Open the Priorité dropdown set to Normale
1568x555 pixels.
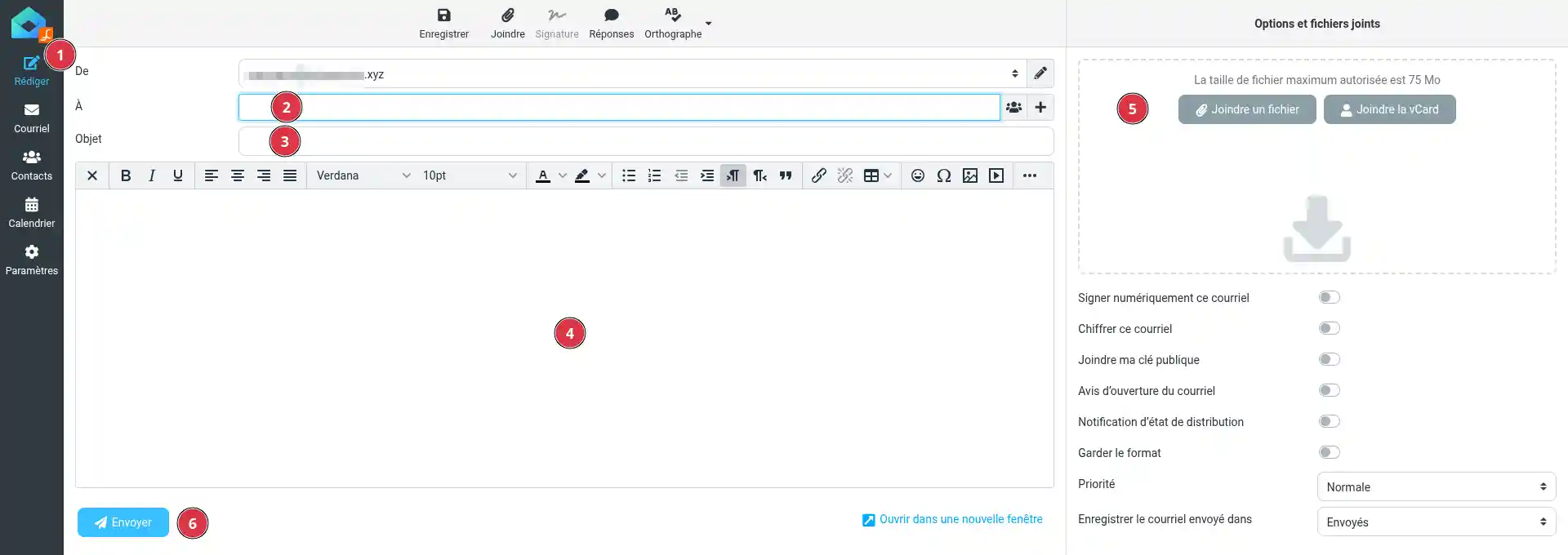tap(1437, 486)
